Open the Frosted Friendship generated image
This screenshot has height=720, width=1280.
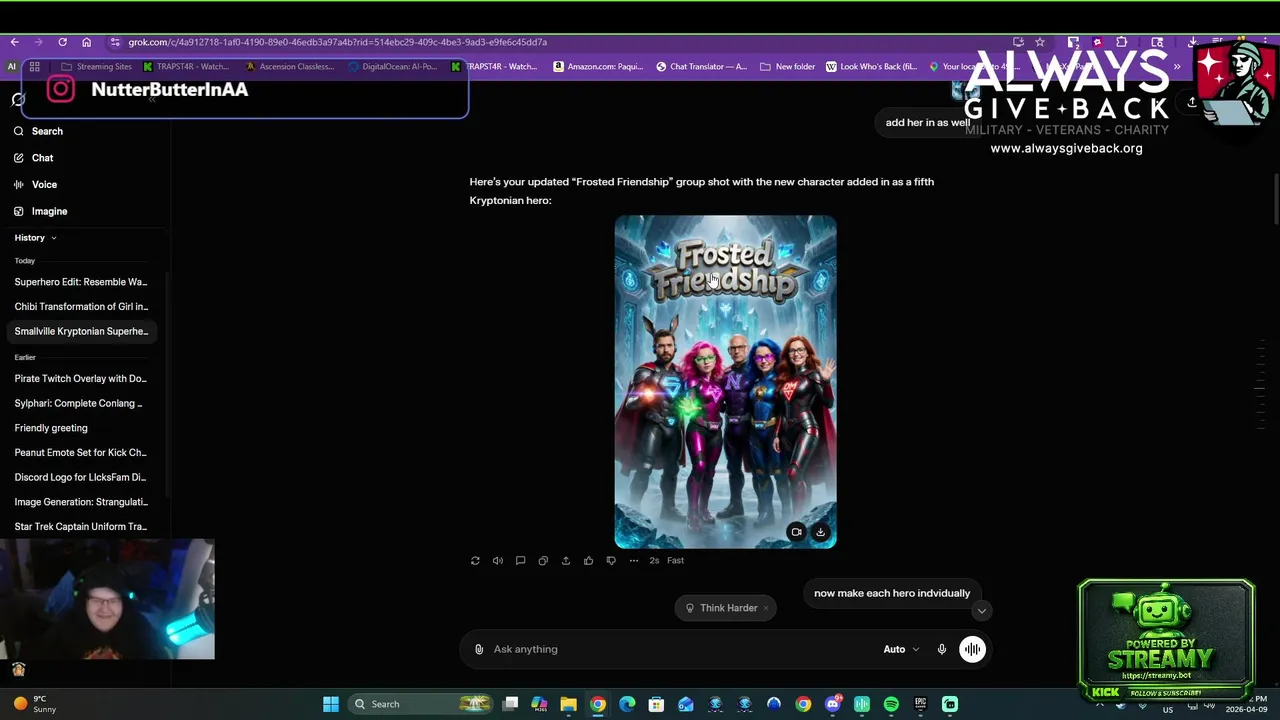coord(725,382)
